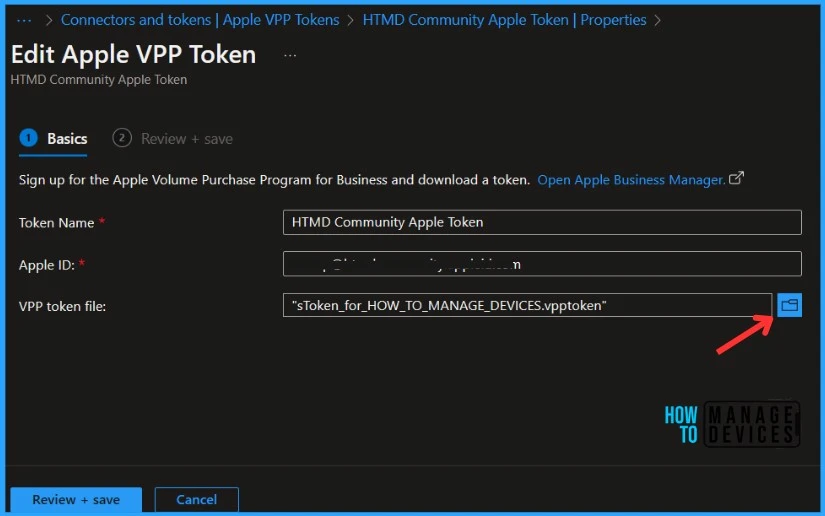Click the Review + save button
Image resolution: width=825 pixels, height=516 pixels.
click(76, 499)
